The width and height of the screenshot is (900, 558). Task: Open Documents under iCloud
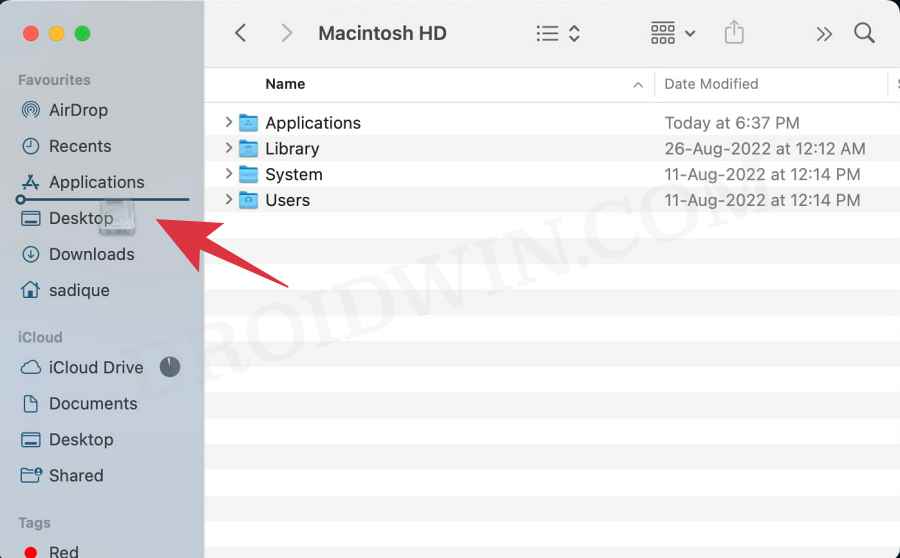[x=93, y=403]
